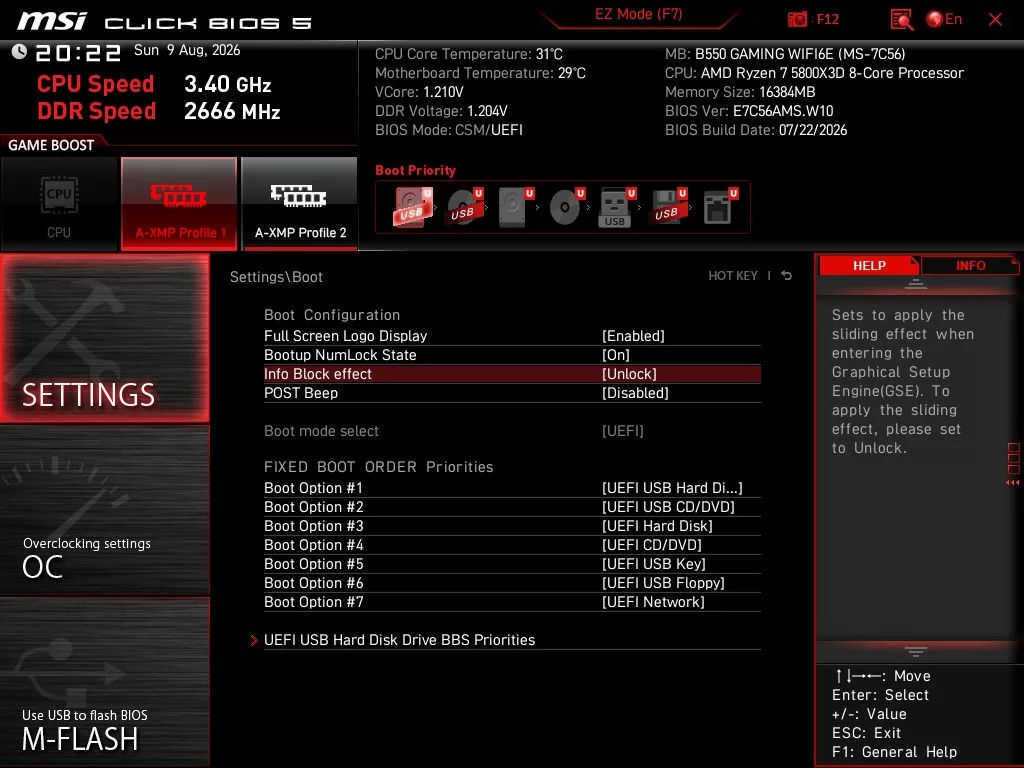
Task: Enable A-XMP Profile 1
Action: pyautogui.click(x=179, y=204)
